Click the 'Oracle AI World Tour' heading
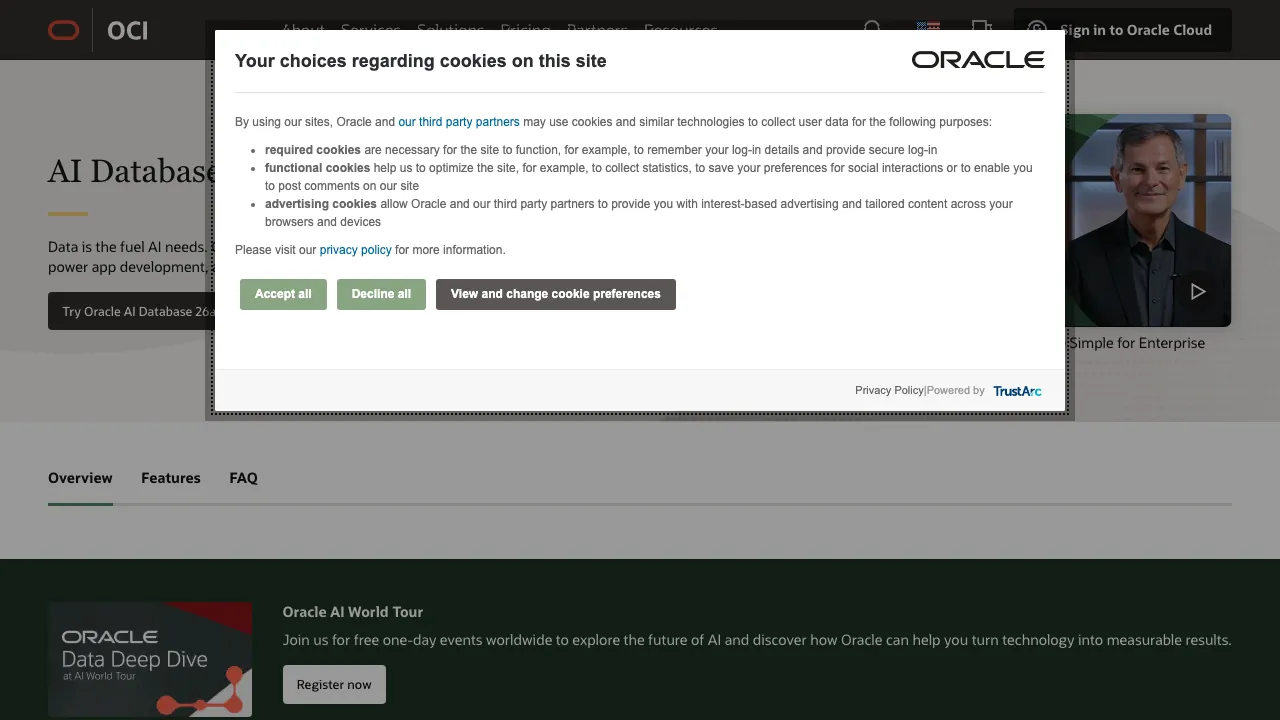 point(353,612)
